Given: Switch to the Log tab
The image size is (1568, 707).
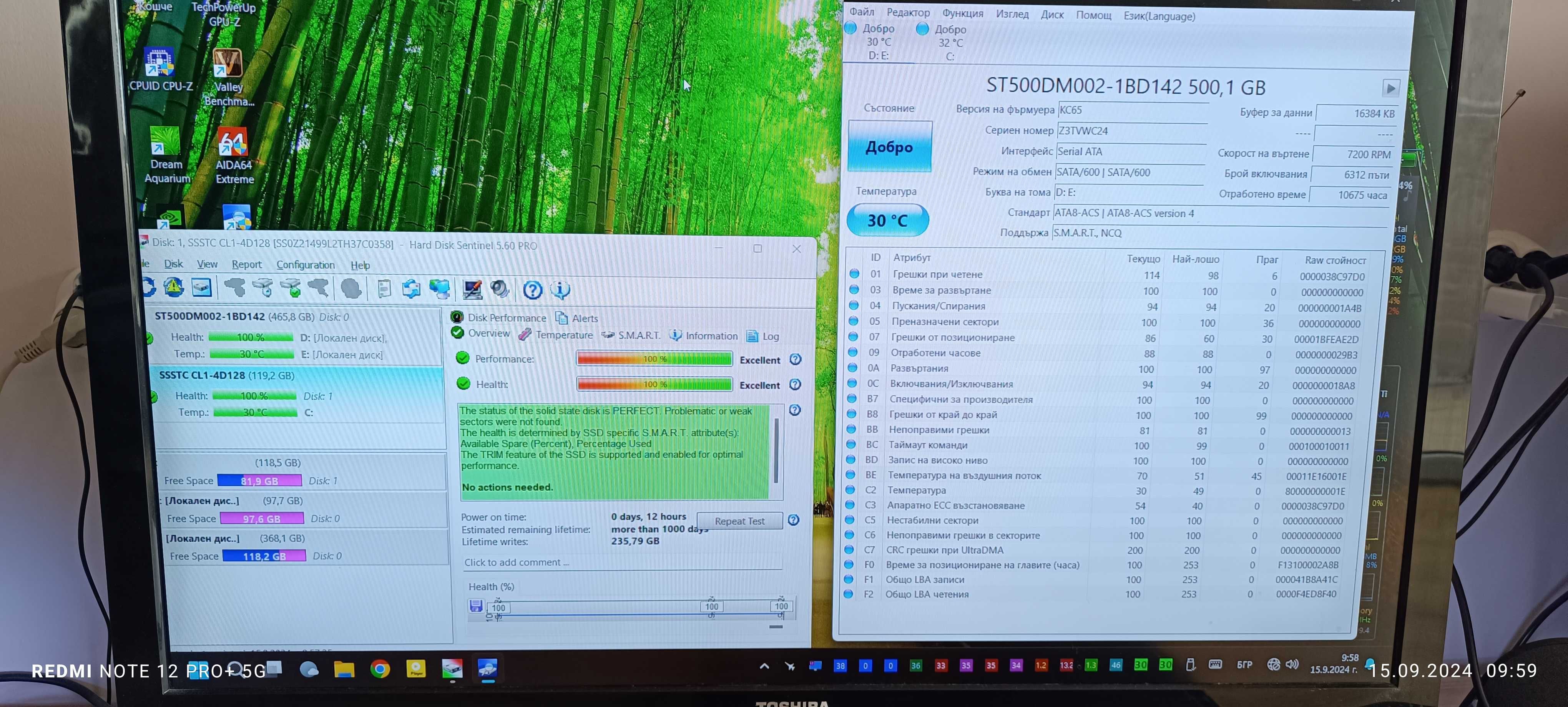Looking at the screenshot, I should (763, 337).
